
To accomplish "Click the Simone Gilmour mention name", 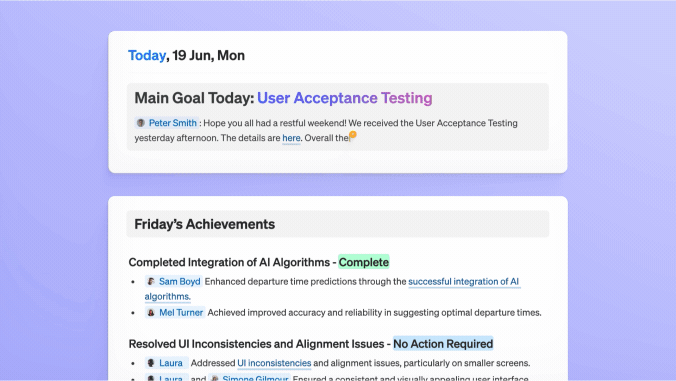I will pyautogui.click(x=255, y=378).
